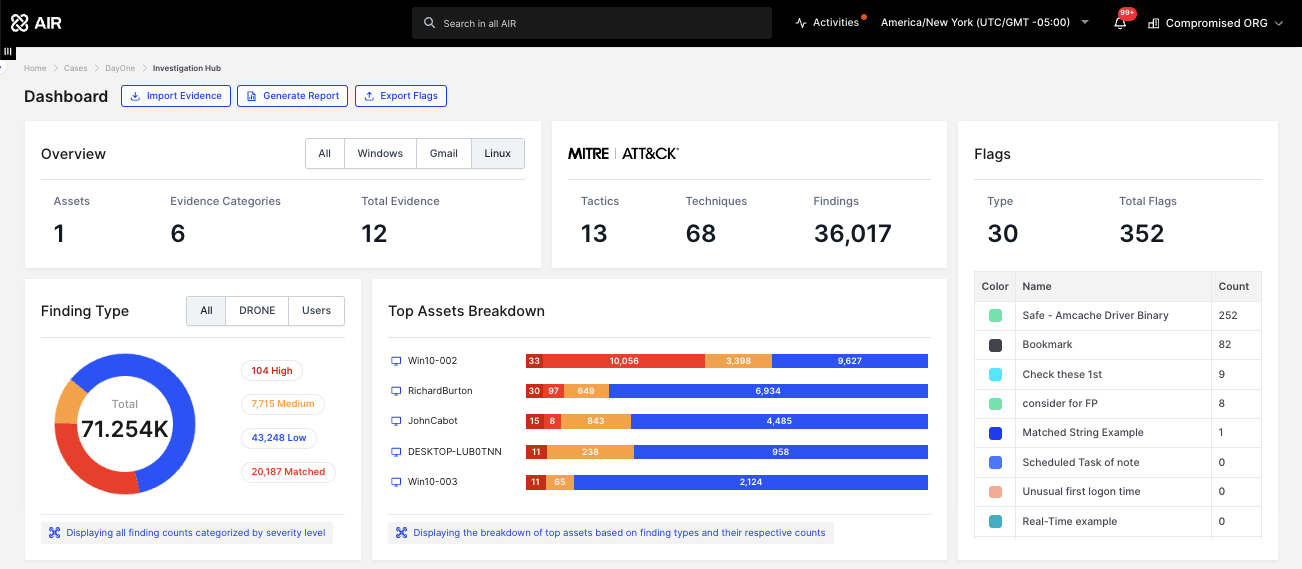Image resolution: width=1302 pixels, height=569 pixels.
Task: Click the sidebar expand handle icon
Action: click(x=7, y=51)
